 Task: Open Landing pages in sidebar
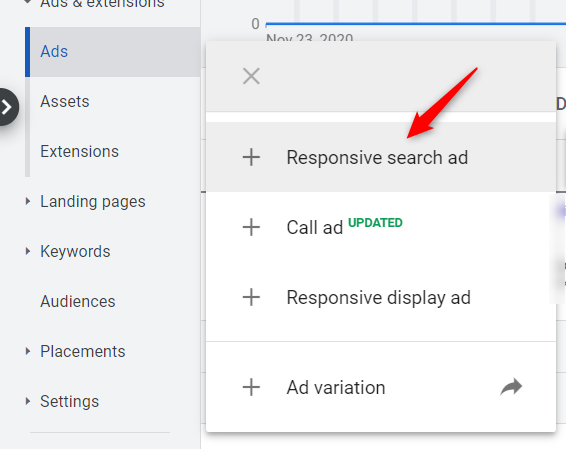[x=93, y=202]
